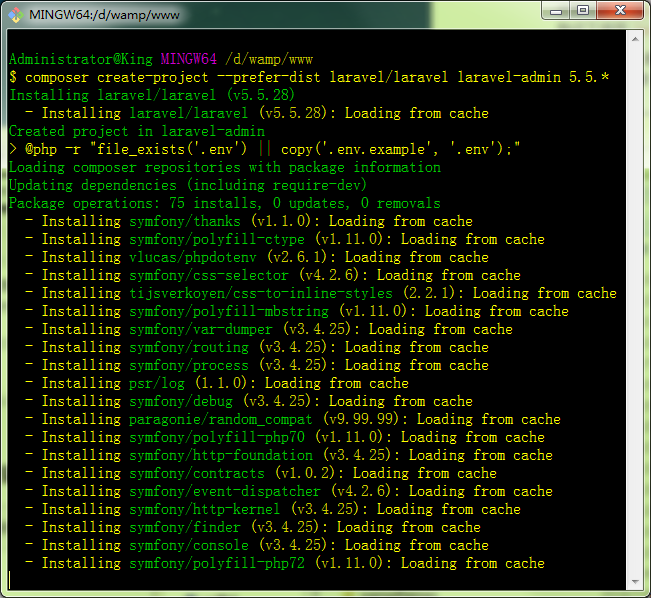Viewport: 651px width, 598px height.
Task: Click the 'symfony/polyfill-mbstring' package line
Action: [x=297, y=311]
